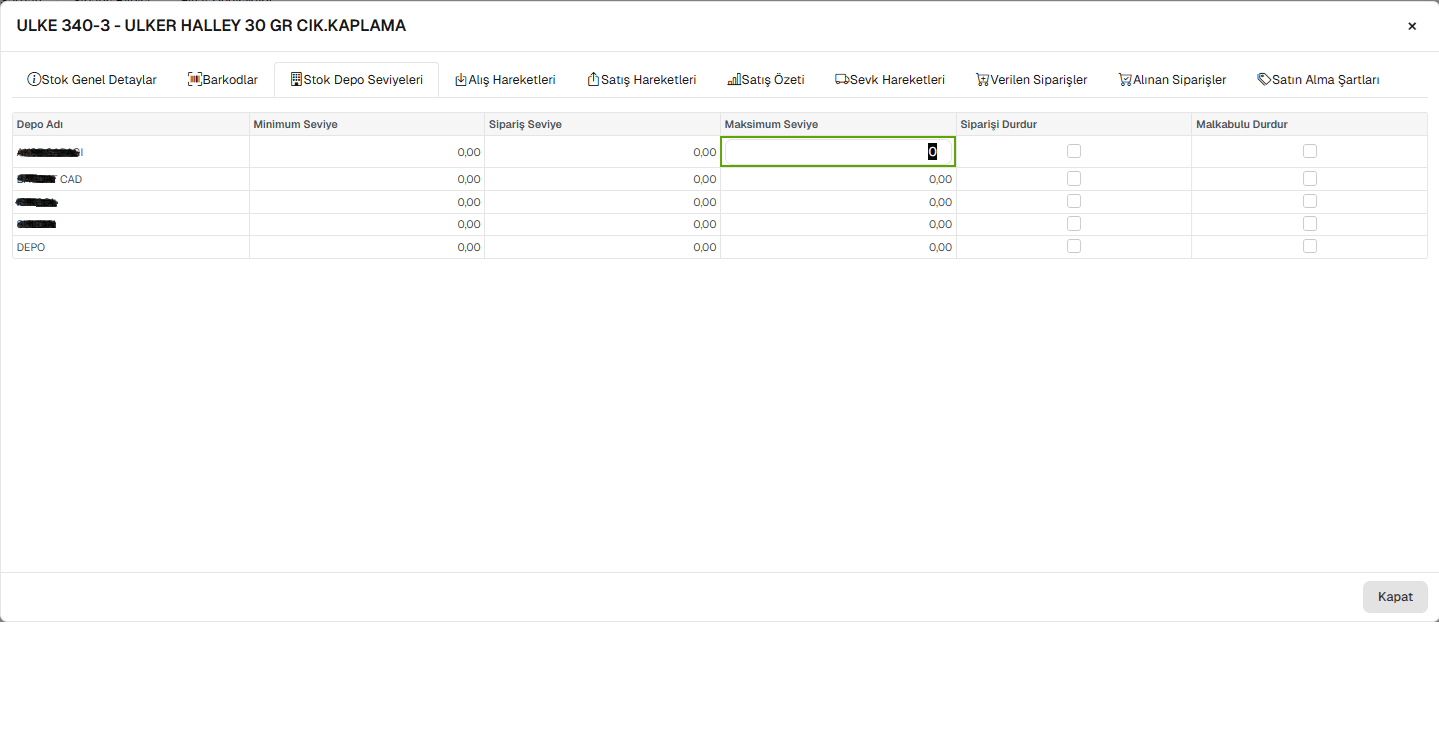Click the truck icon for Sevk Hareketleri
The width and height of the screenshot is (1439, 730).
tap(842, 80)
